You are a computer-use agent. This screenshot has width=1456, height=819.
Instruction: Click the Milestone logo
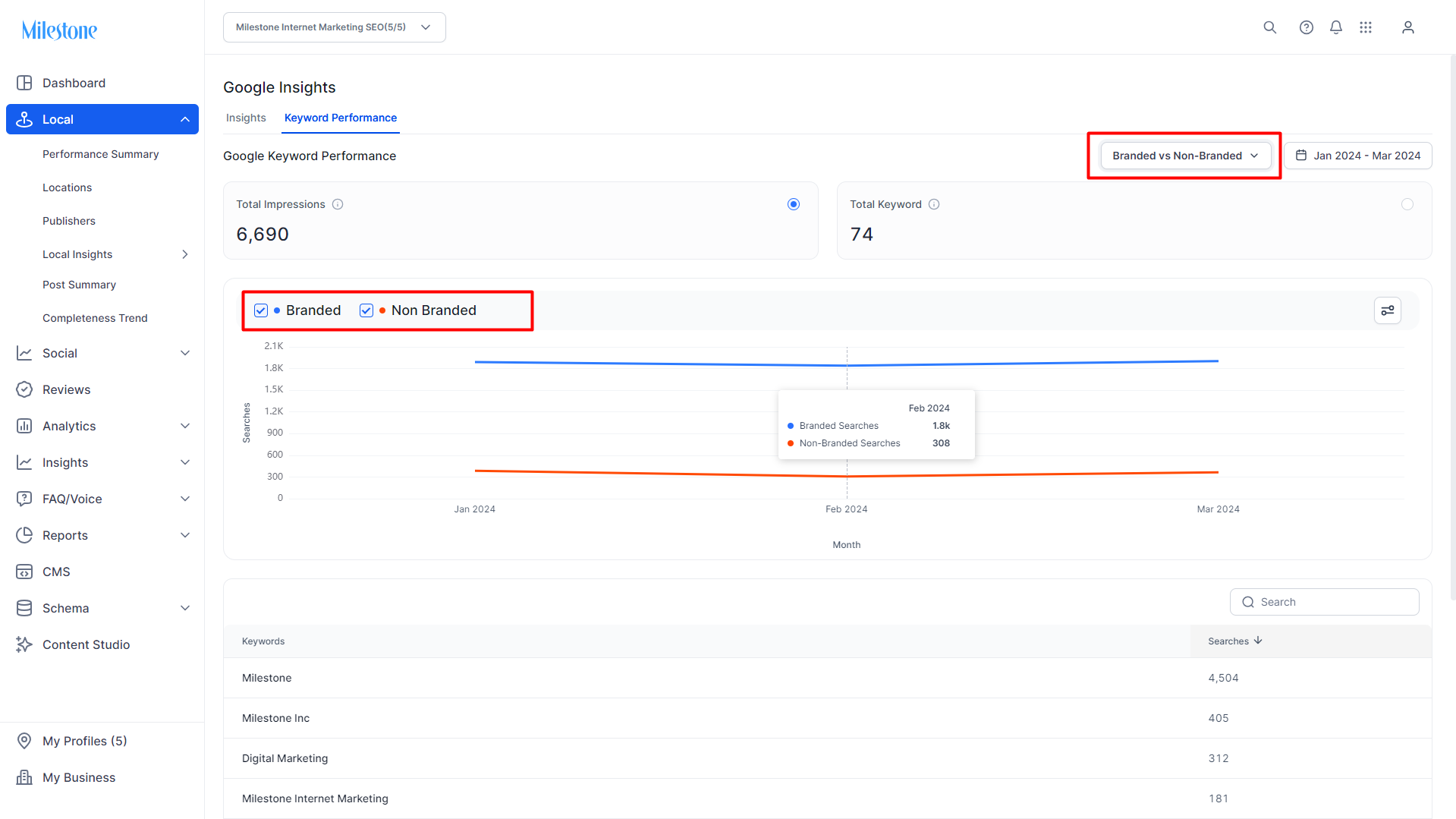tap(59, 30)
